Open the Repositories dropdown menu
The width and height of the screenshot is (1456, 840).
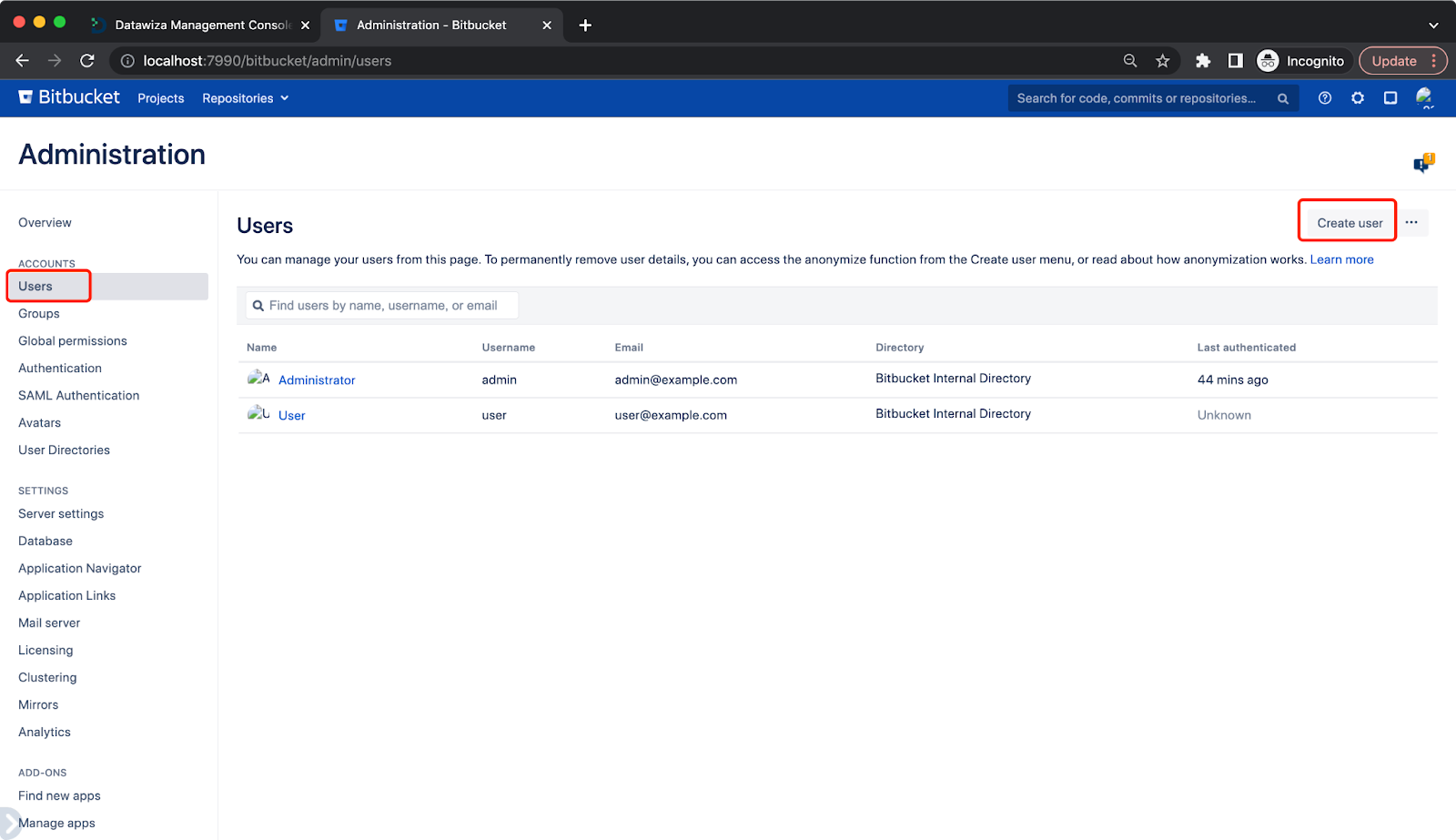pyautogui.click(x=246, y=98)
